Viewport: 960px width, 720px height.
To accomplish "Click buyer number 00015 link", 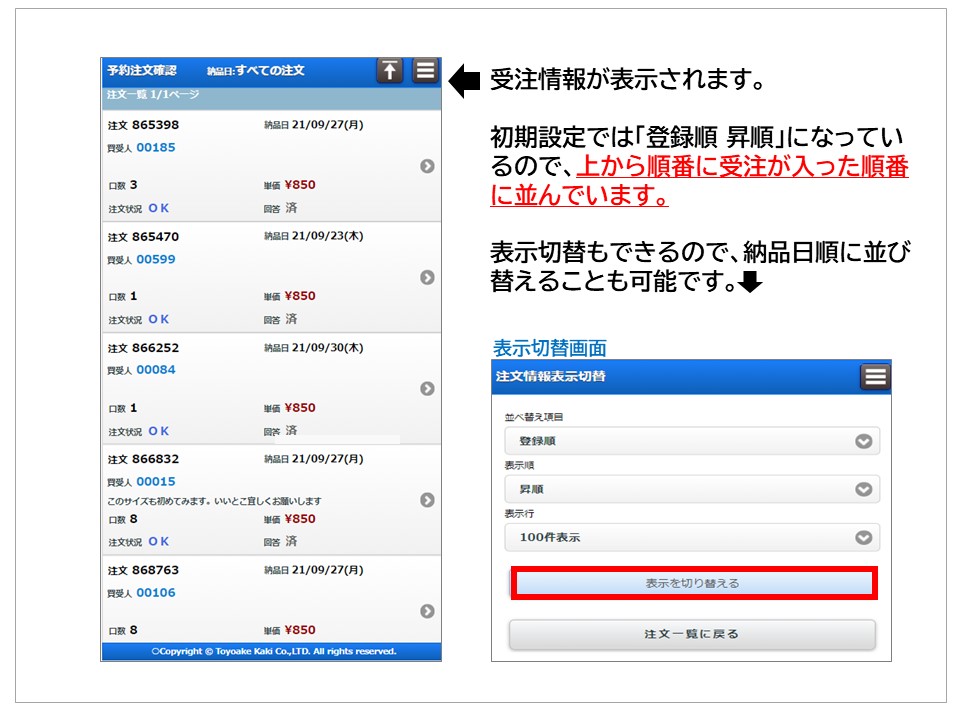I will click(155, 481).
